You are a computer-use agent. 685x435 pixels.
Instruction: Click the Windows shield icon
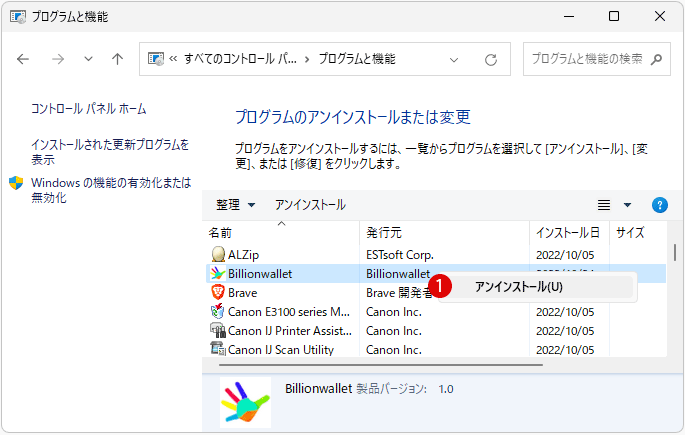pyautogui.click(x=16, y=183)
